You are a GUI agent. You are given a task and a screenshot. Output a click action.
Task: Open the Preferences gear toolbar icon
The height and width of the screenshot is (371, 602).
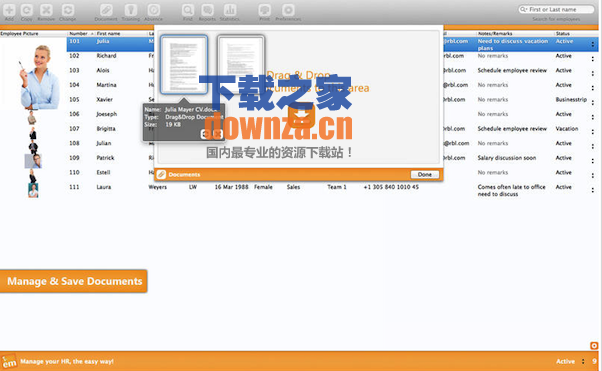tap(288, 10)
